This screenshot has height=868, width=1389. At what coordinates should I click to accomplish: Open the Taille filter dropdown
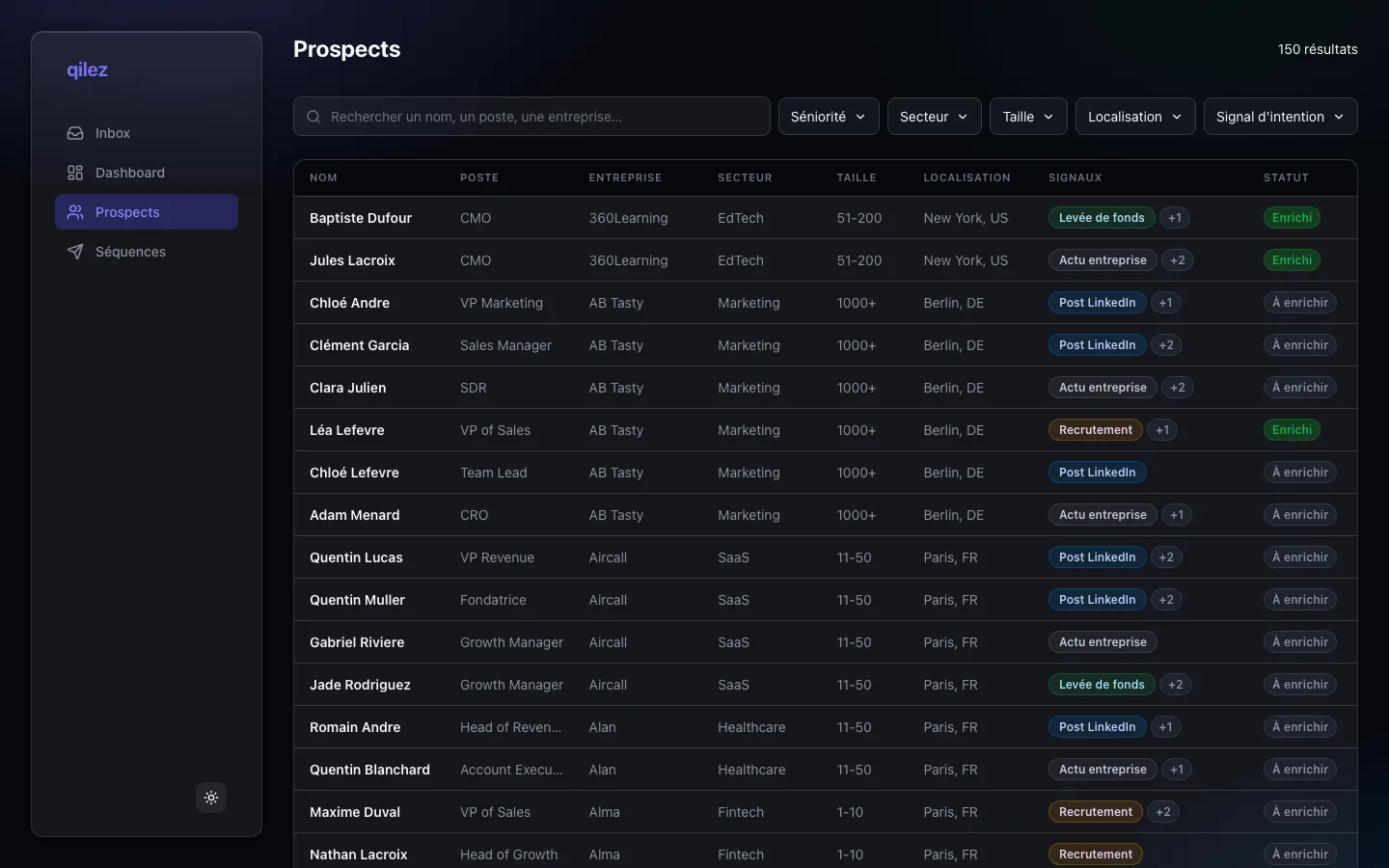(1028, 117)
